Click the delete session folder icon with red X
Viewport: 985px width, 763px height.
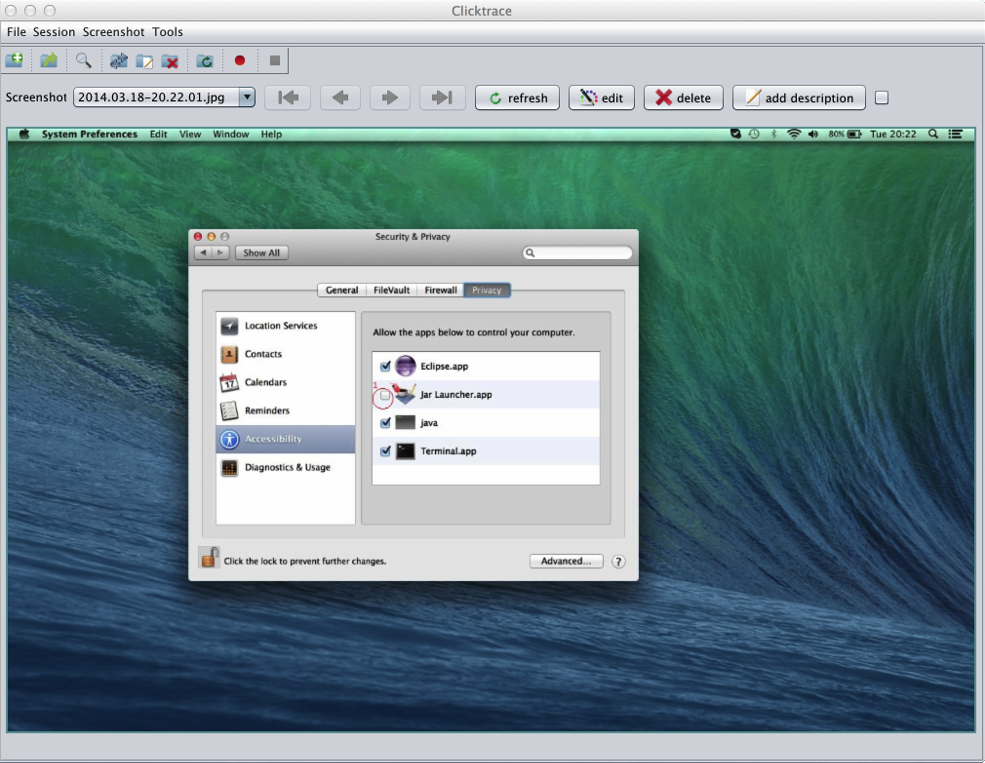170,60
